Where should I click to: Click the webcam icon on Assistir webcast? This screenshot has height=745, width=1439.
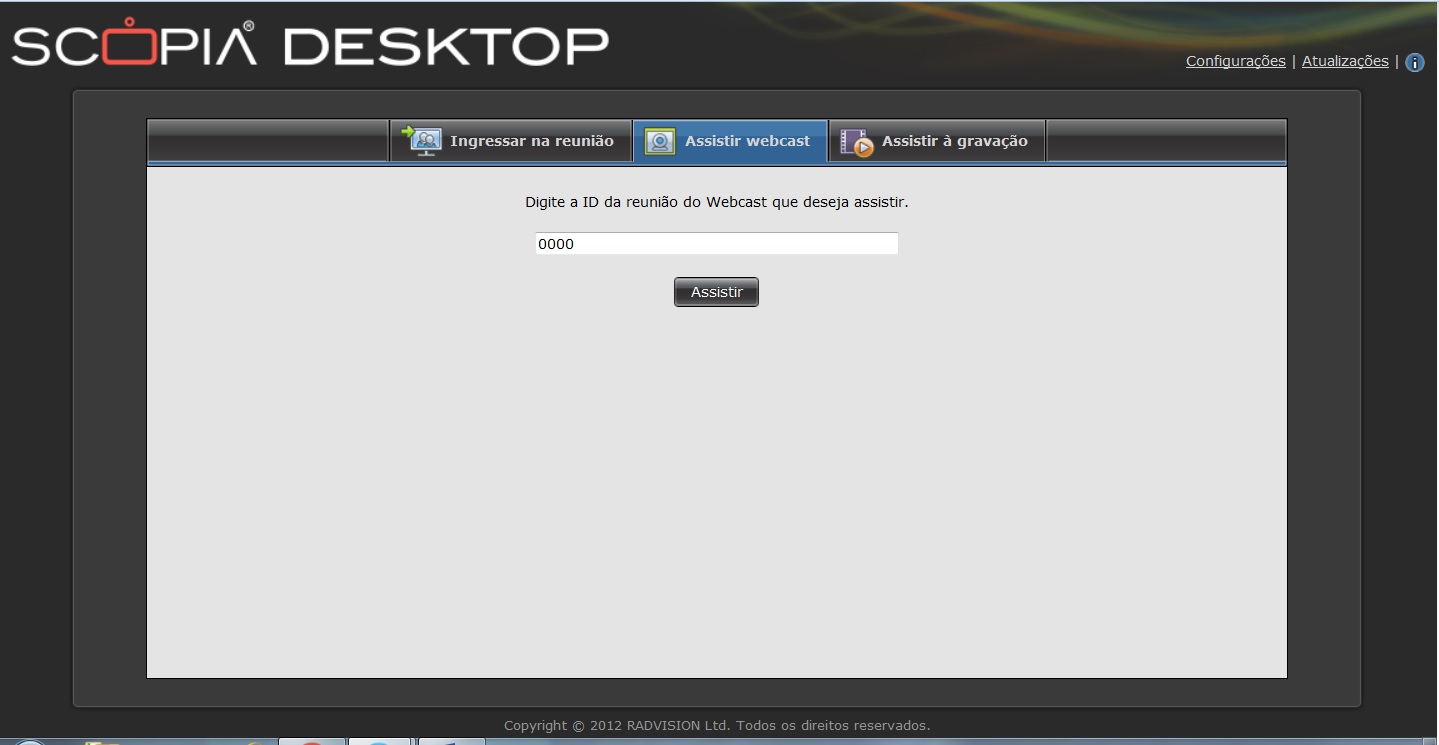coord(659,142)
